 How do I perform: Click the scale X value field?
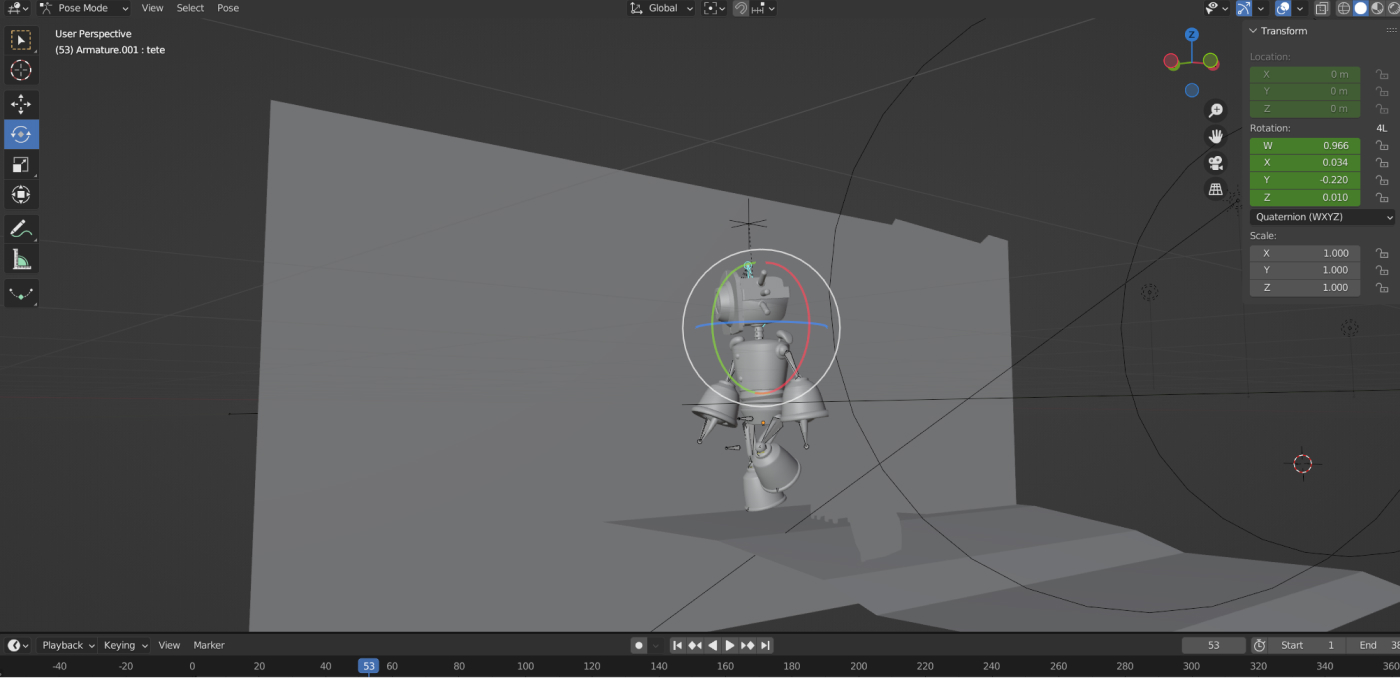[x=1305, y=253]
